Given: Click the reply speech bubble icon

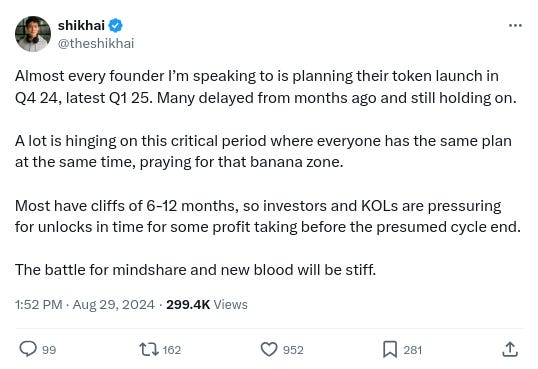Looking at the screenshot, I should pos(28,349).
